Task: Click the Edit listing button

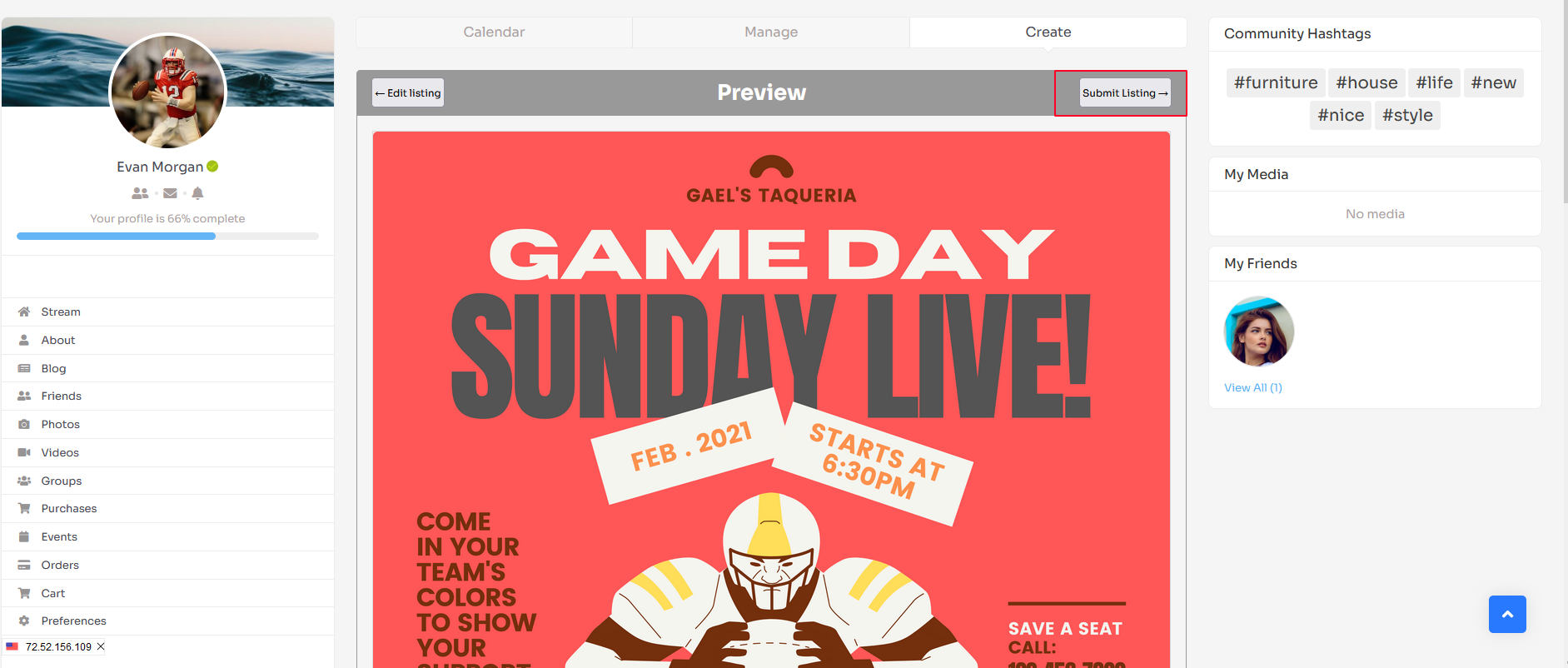Action: click(x=408, y=93)
